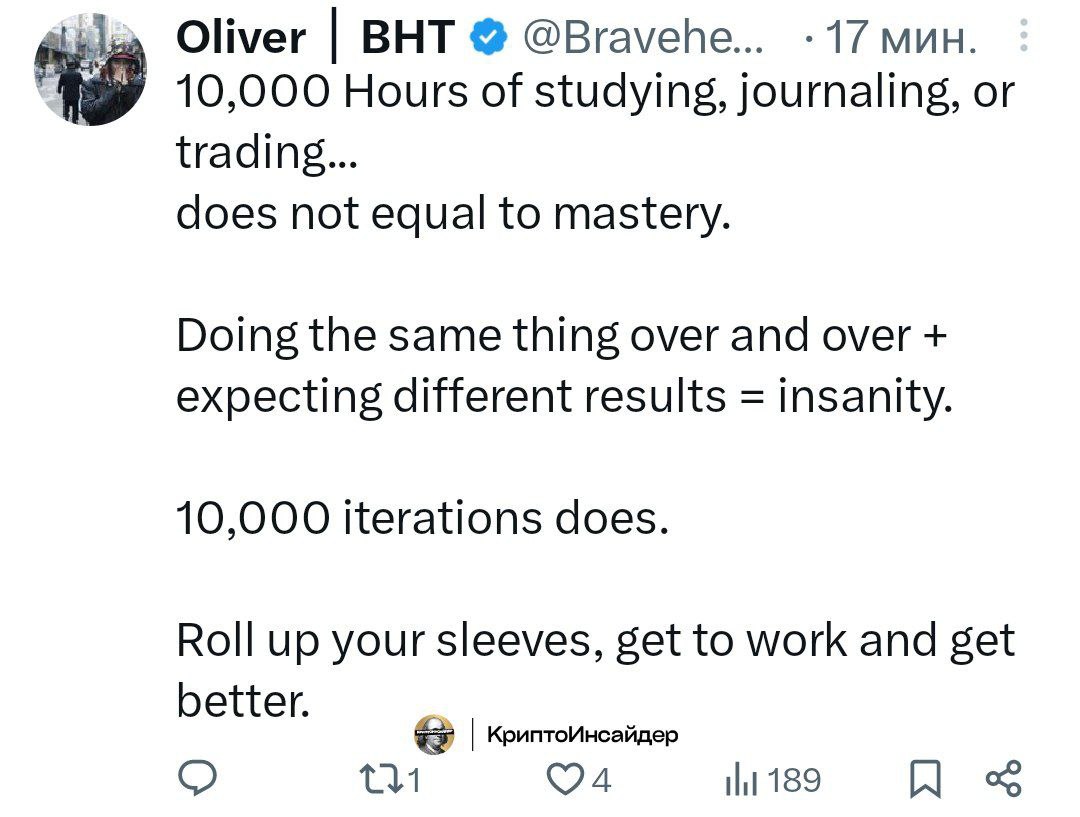Open the @Bravehe... handle link
The image size is (1080, 817).
coord(643,37)
